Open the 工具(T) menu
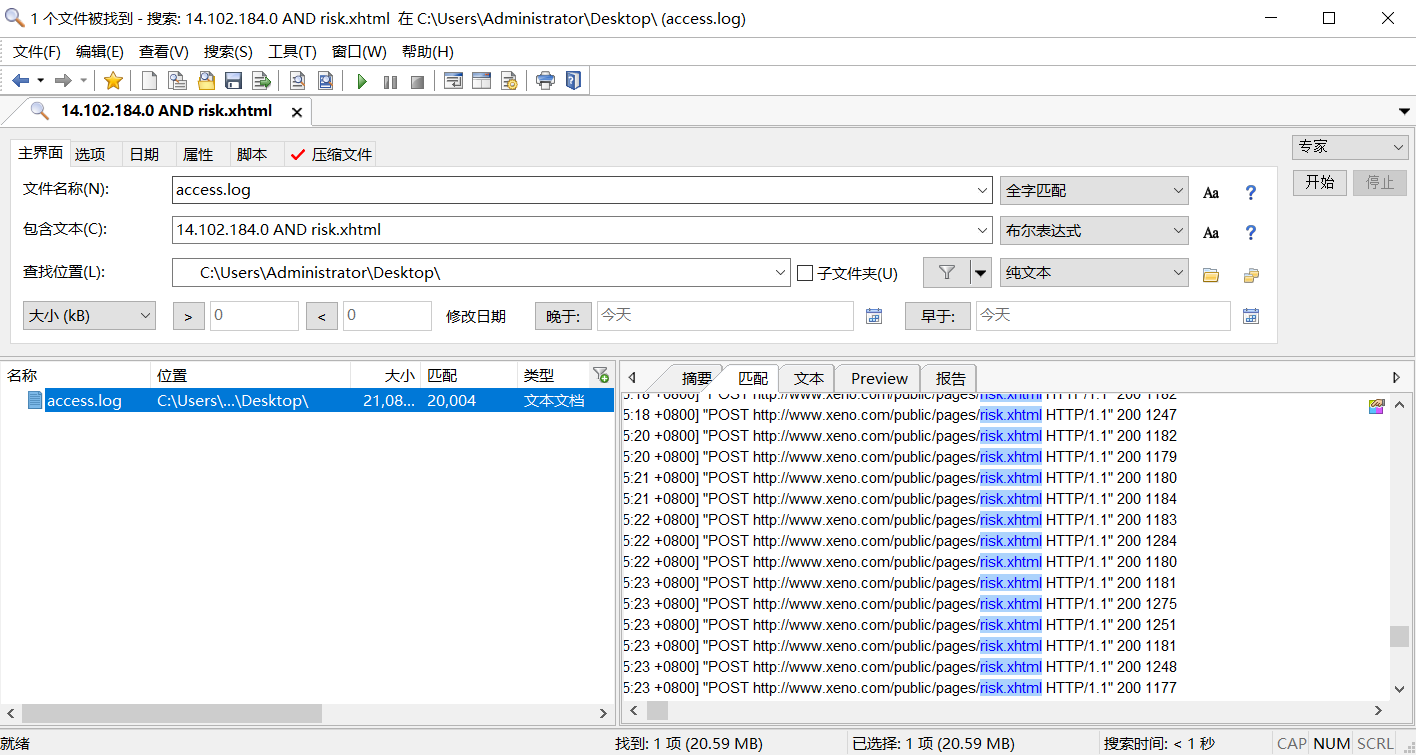This screenshot has height=755, width=1416. [292, 52]
